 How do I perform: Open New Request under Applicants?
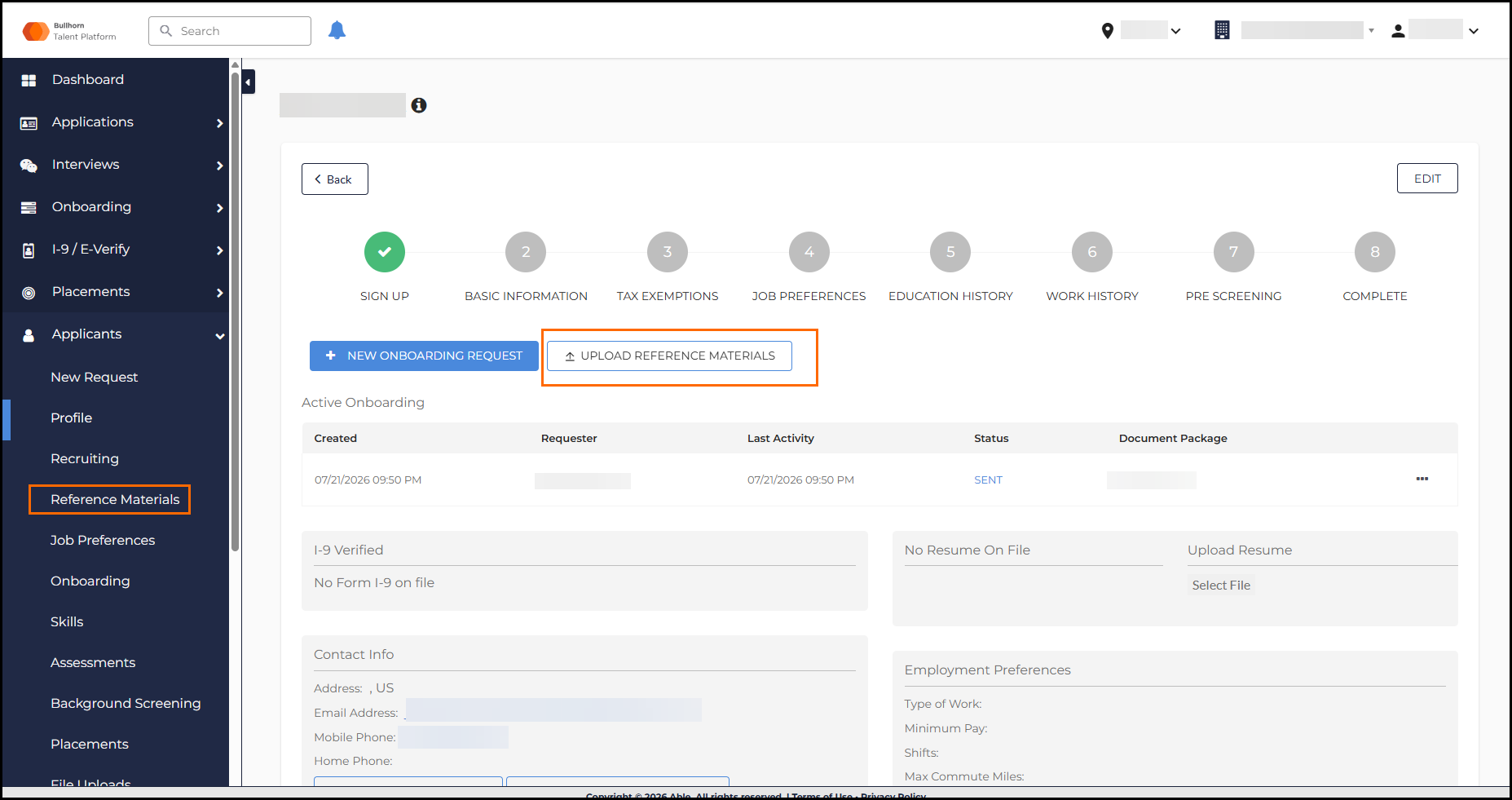(x=95, y=377)
